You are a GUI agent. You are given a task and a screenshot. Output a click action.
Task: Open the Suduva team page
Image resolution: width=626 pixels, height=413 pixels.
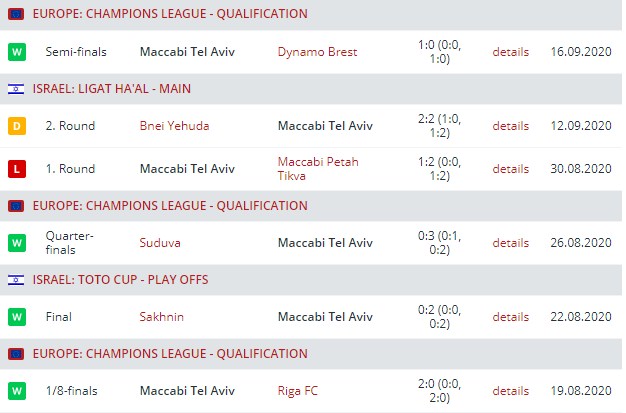click(x=161, y=243)
